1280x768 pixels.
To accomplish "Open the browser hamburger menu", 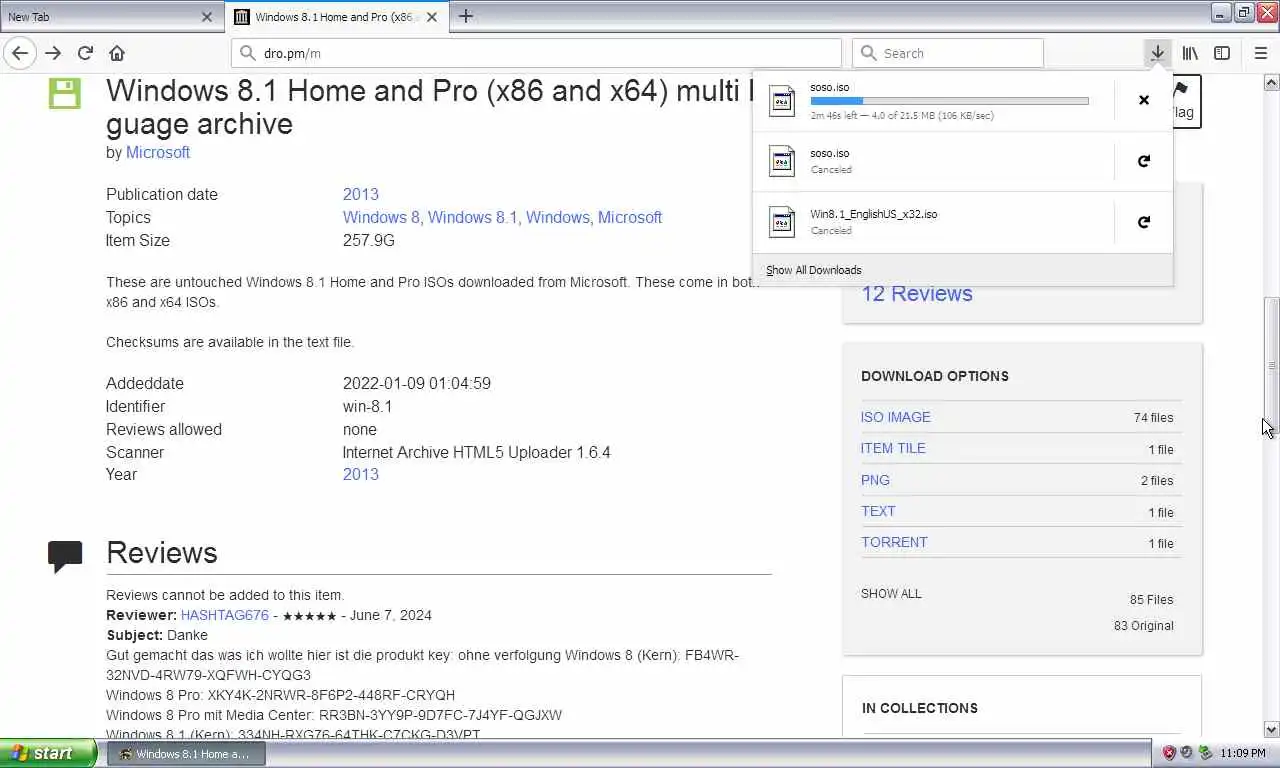I will tap(1260, 53).
